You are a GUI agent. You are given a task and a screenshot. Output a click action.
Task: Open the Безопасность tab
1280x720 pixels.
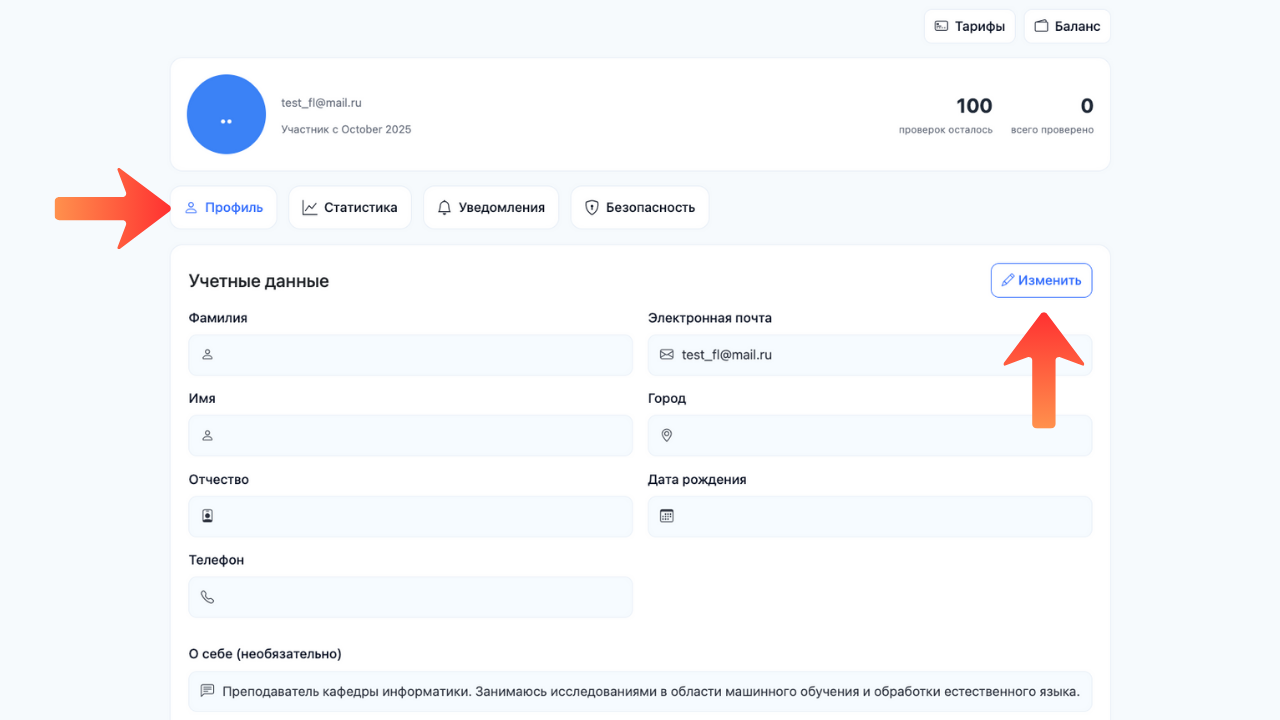pyautogui.click(x=639, y=208)
